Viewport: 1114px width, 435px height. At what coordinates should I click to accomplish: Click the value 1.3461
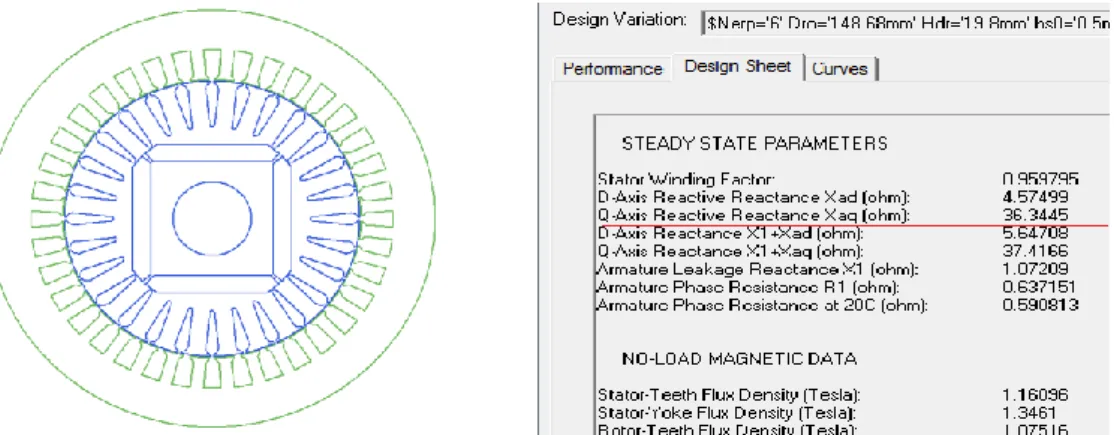[1032, 413]
